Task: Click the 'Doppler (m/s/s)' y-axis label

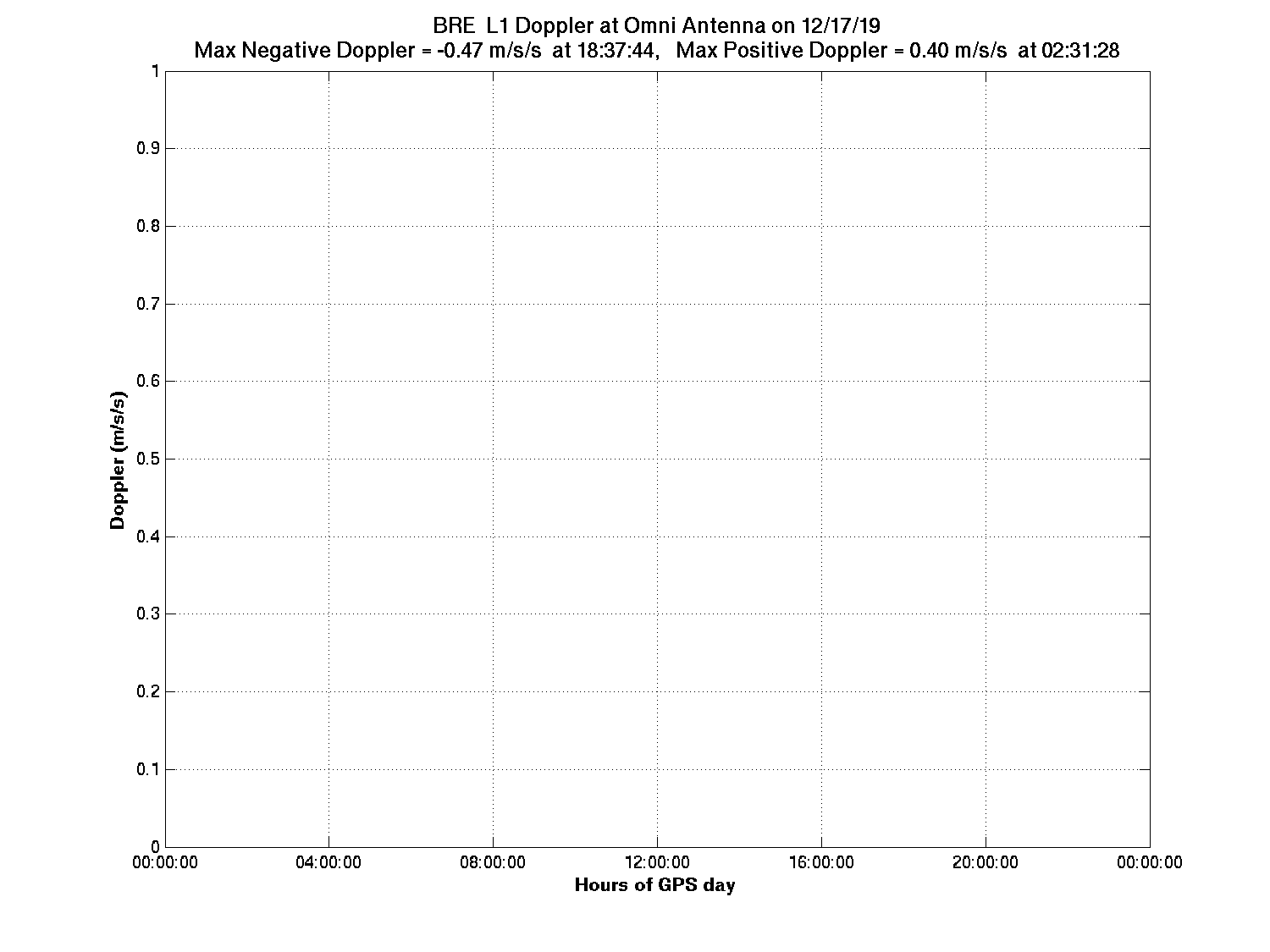Action: point(119,459)
